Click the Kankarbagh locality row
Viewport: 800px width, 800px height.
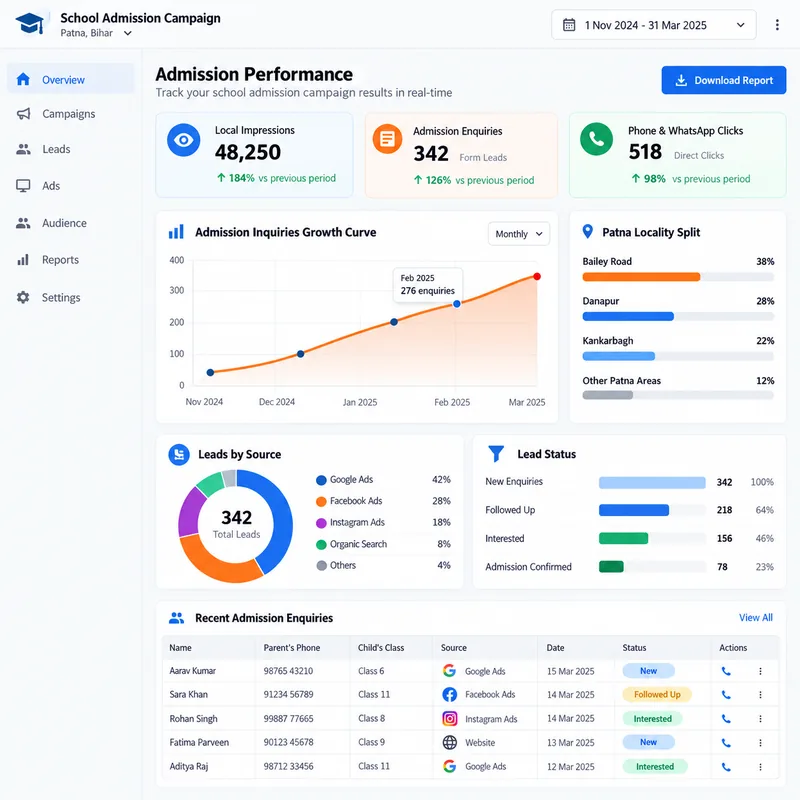(678, 348)
